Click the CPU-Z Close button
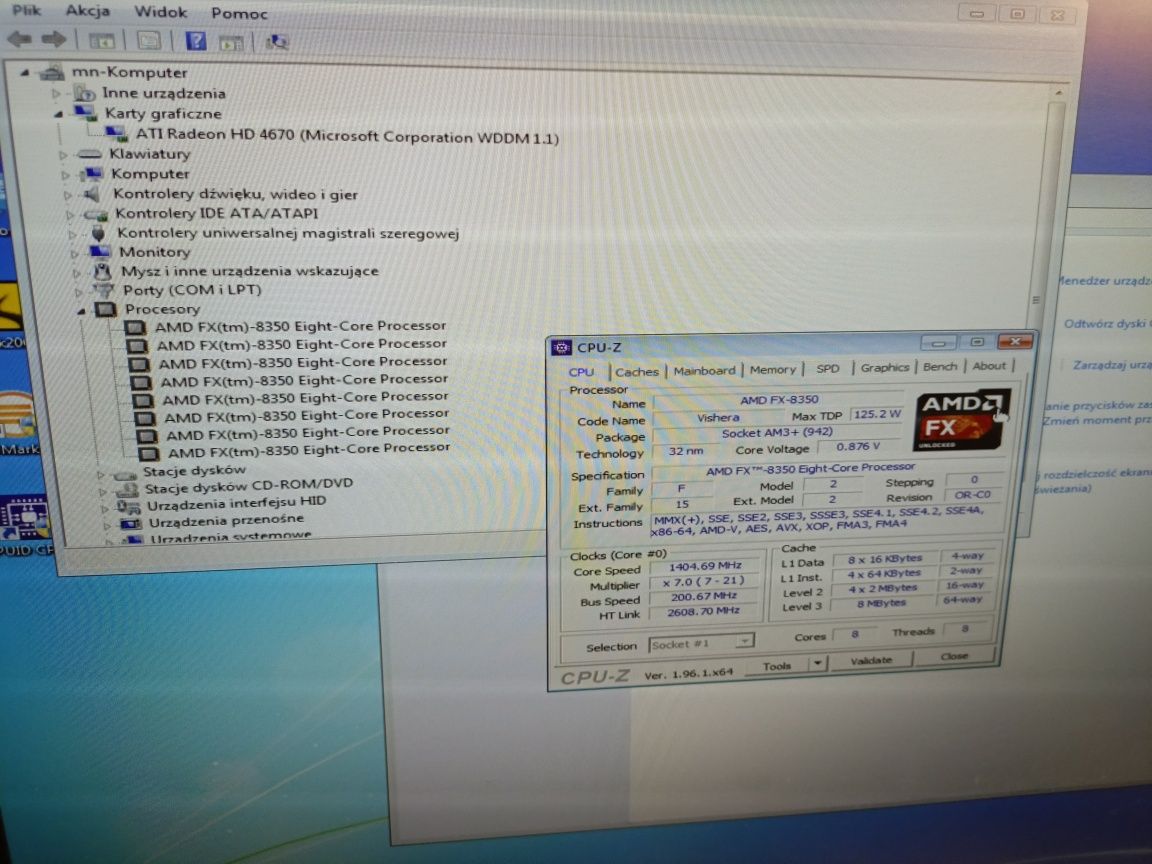 (954, 656)
